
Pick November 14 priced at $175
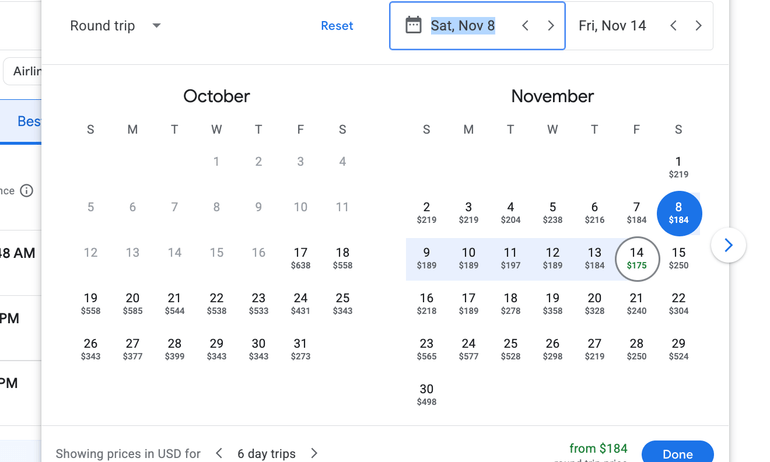click(x=637, y=258)
